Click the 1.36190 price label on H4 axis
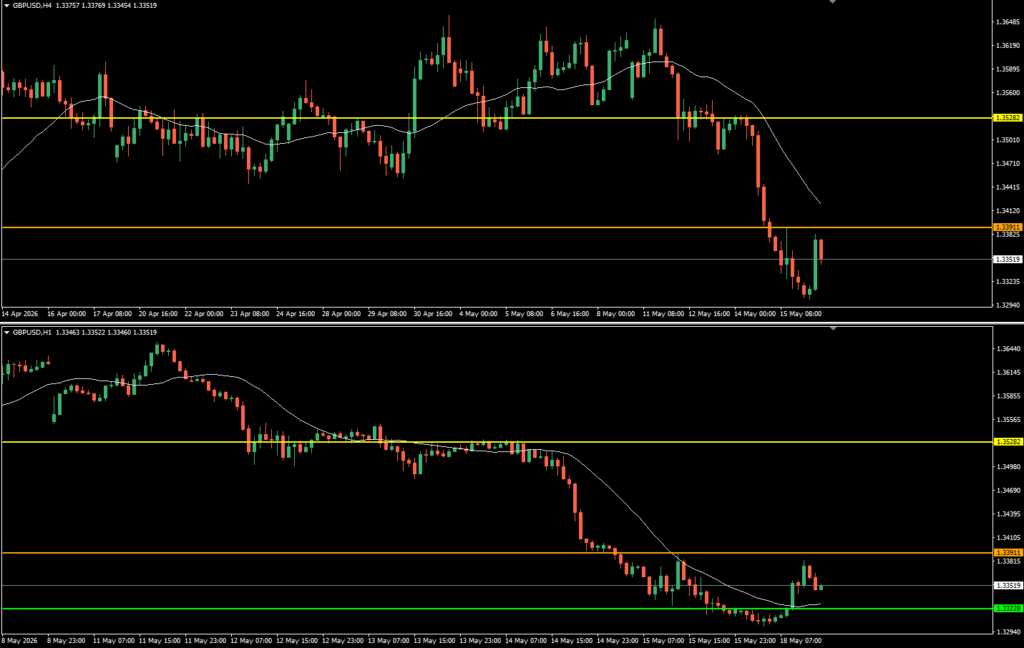 click(x=1008, y=46)
